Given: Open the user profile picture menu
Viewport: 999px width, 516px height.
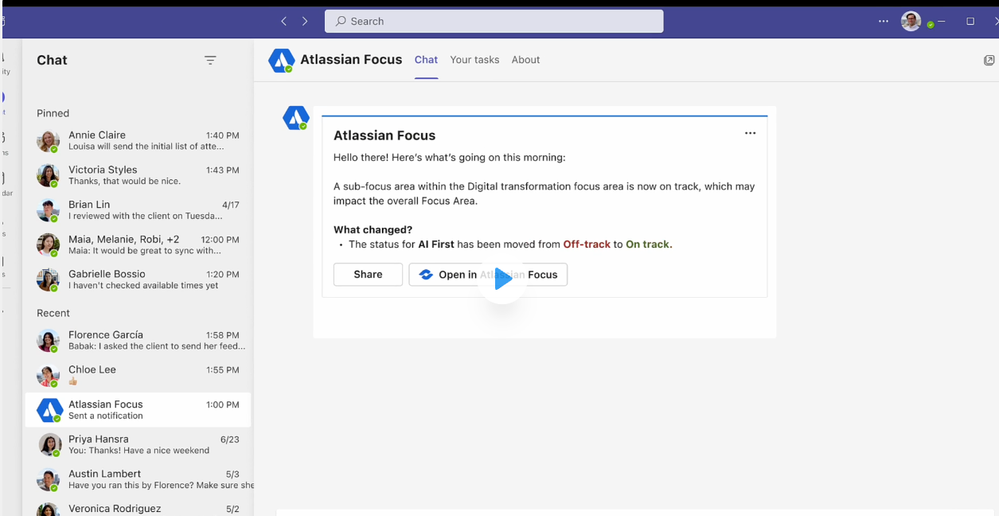Looking at the screenshot, I should [x=910, y=21].
